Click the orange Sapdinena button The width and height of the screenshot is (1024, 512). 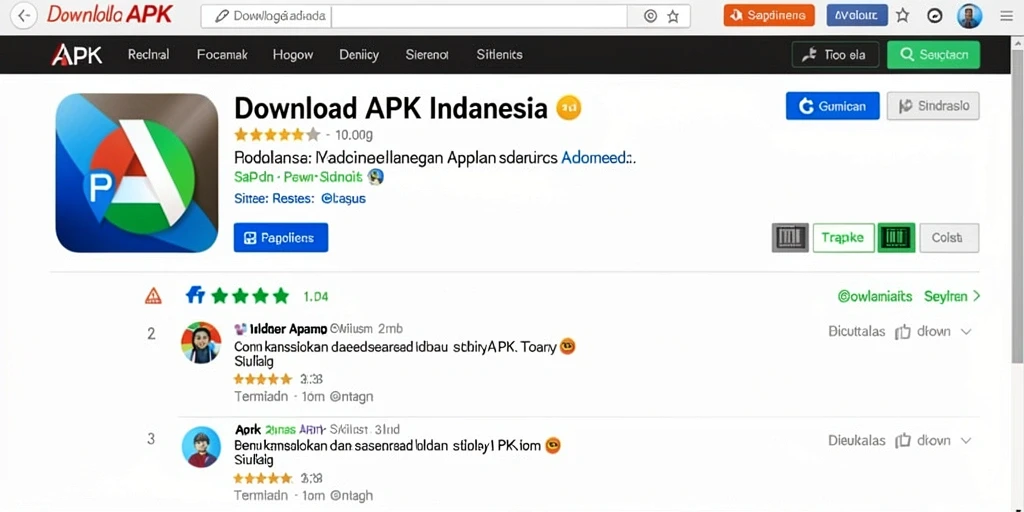(769, 16)
